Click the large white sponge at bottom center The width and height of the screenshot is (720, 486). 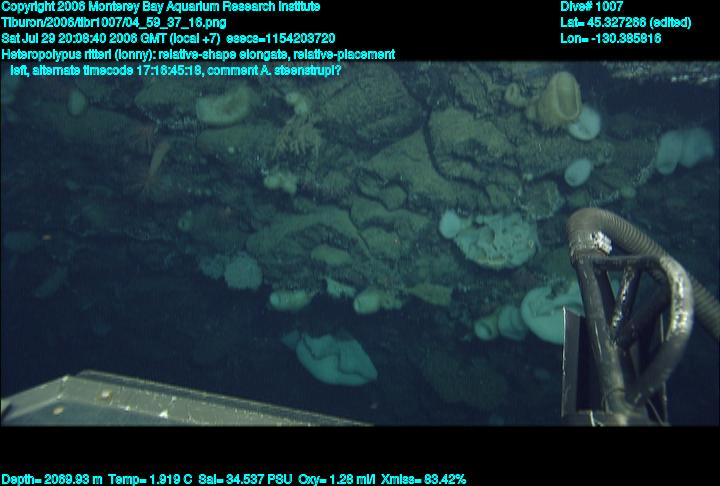point(336,357)
